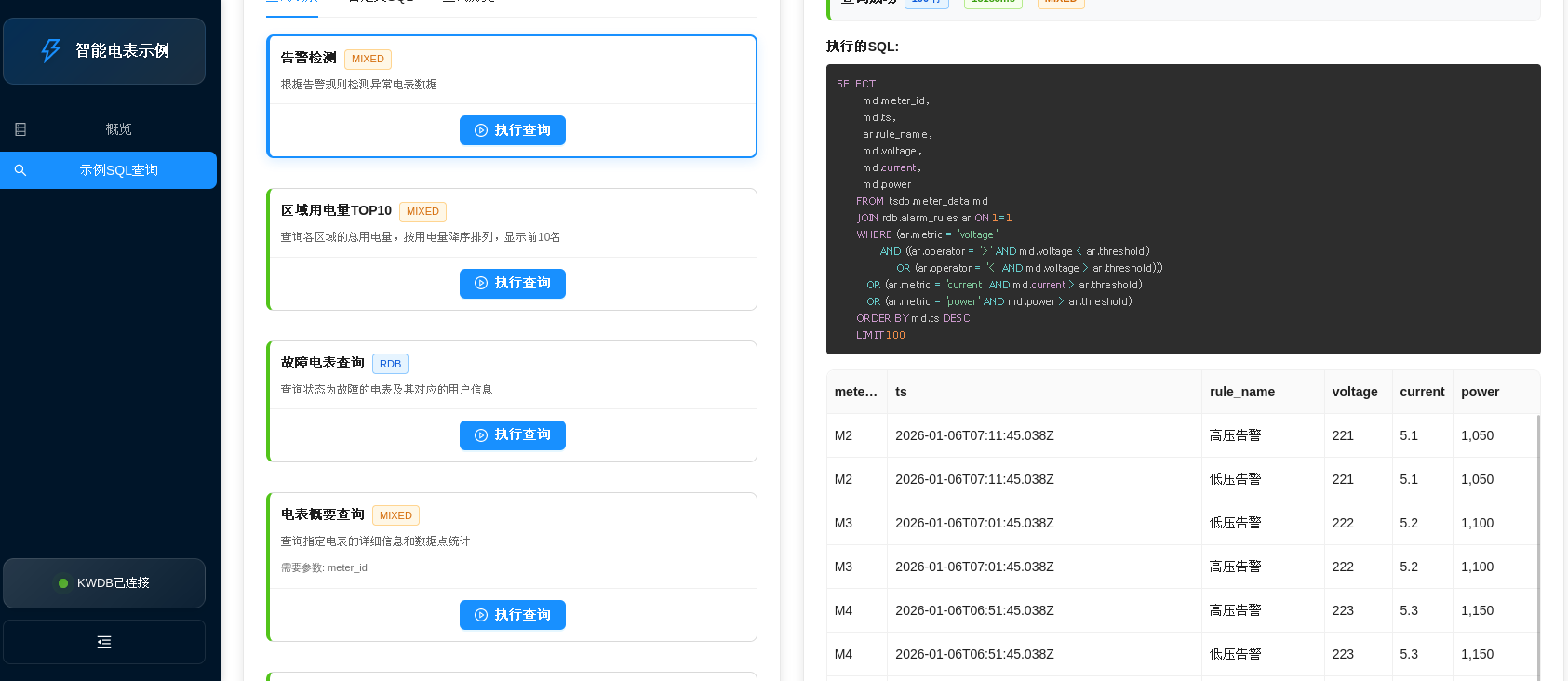Image resolution: width=1568 pixels, height=681 pixels.
Task: Click the RDB tag on 故障电表查询
Action: click(x=390, y=364)
